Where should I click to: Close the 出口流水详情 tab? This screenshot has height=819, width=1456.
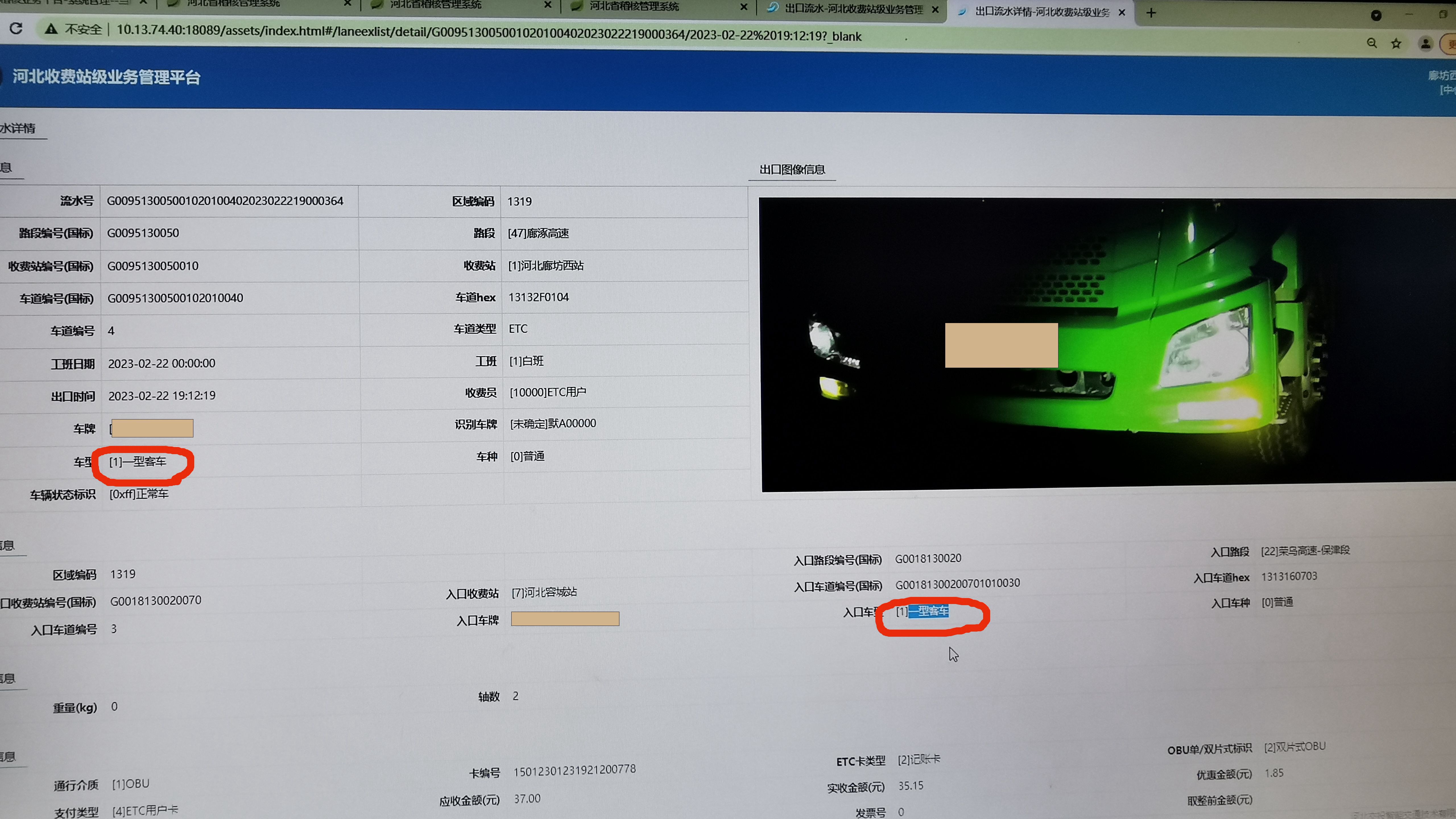1122,12
